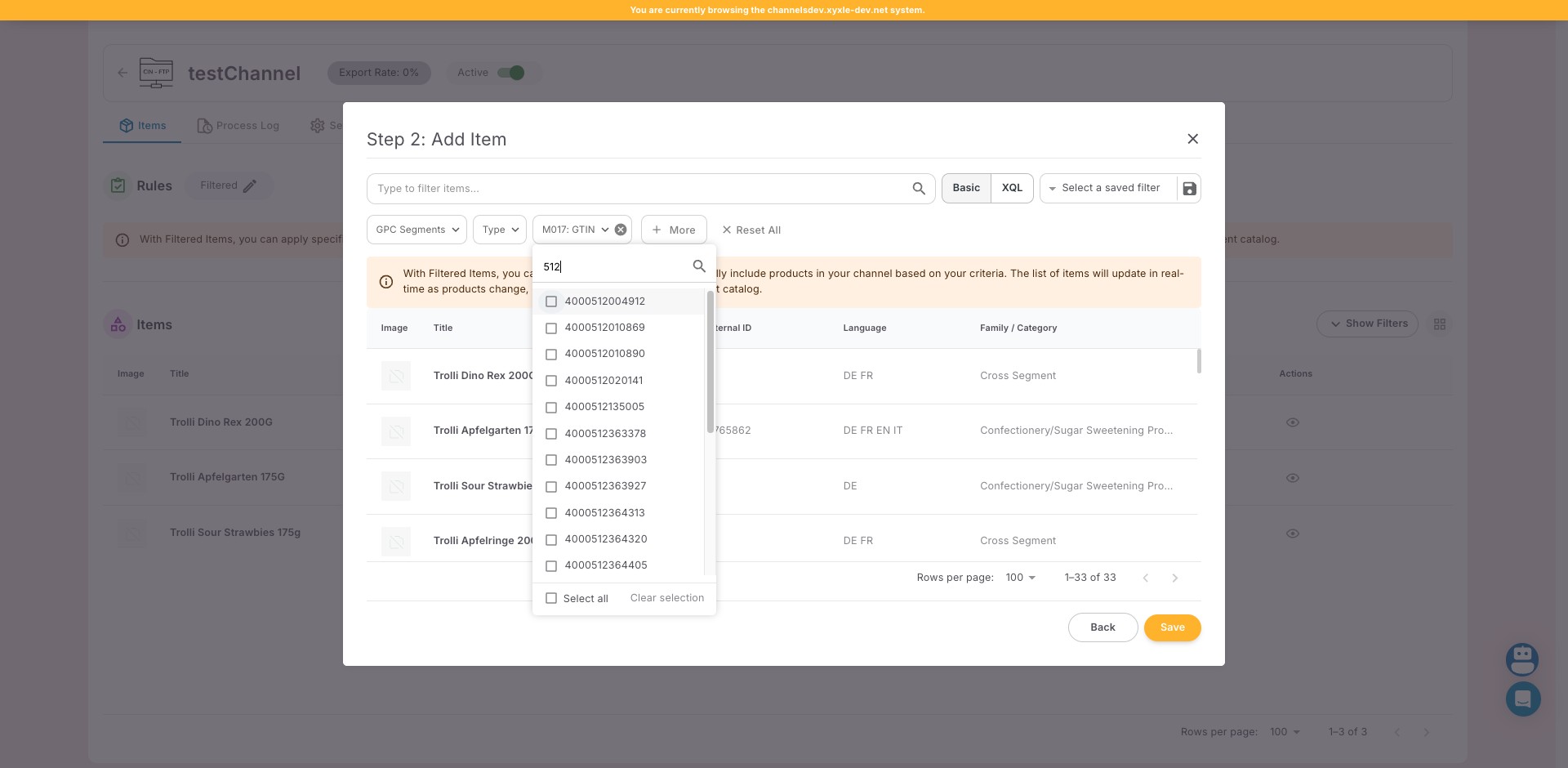This screenshot has width=1568, height=768.
Task: Click the magnifier icon in the main filter bar
Action: [919, 189]
